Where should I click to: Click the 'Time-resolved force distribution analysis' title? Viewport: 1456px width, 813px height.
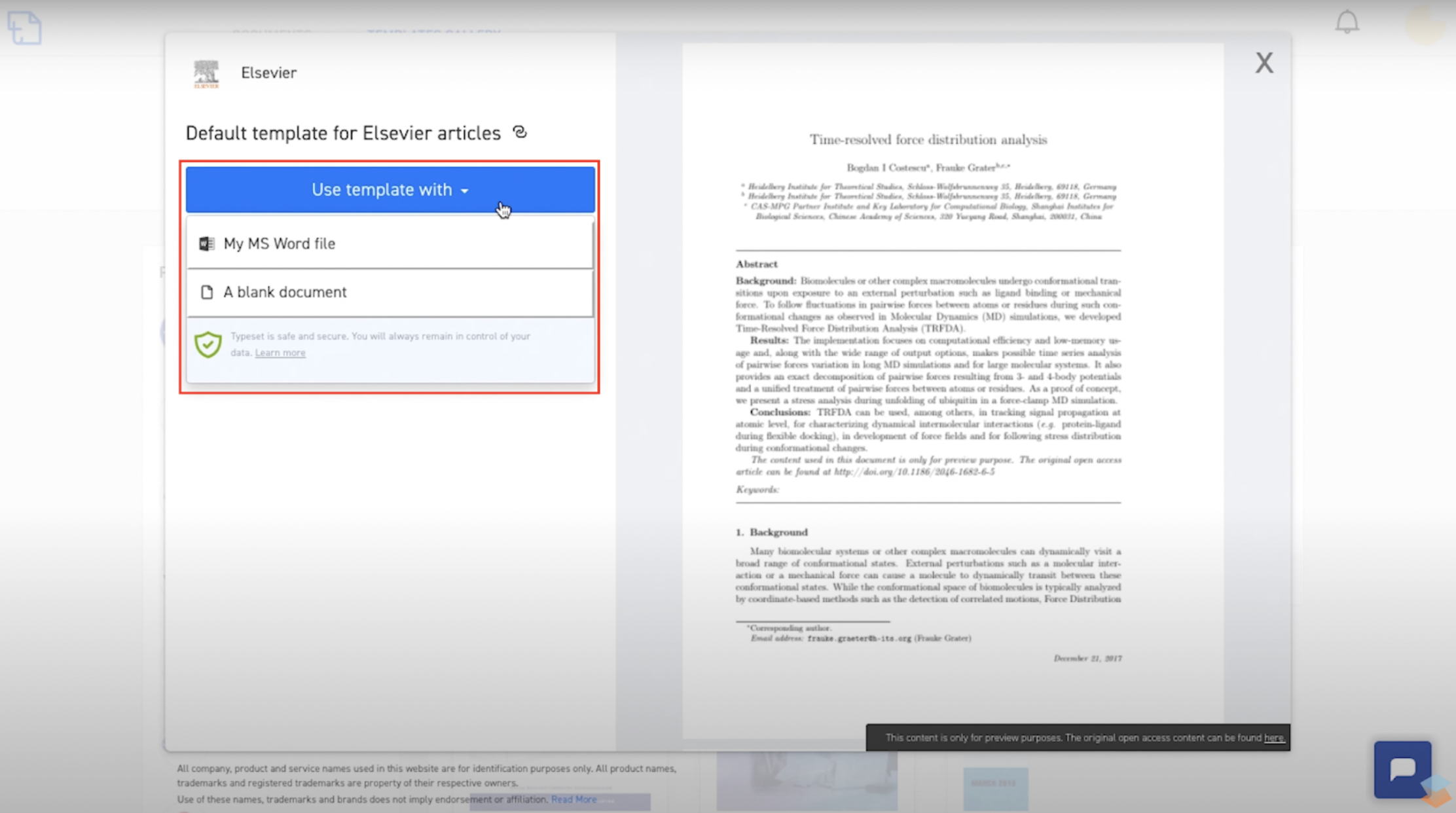[928, 139]
